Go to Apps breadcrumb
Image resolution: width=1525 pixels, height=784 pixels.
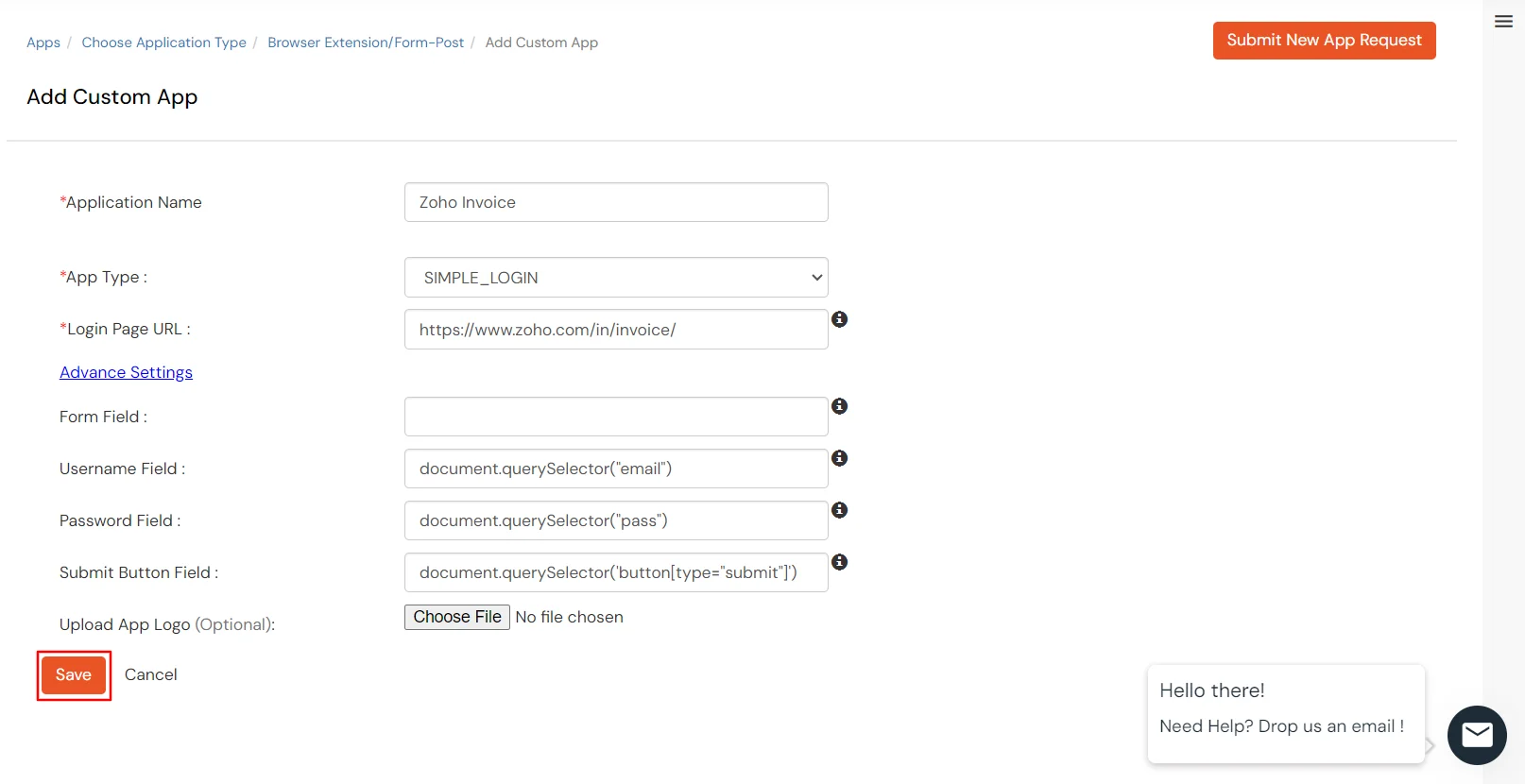[x=43, y=43]
